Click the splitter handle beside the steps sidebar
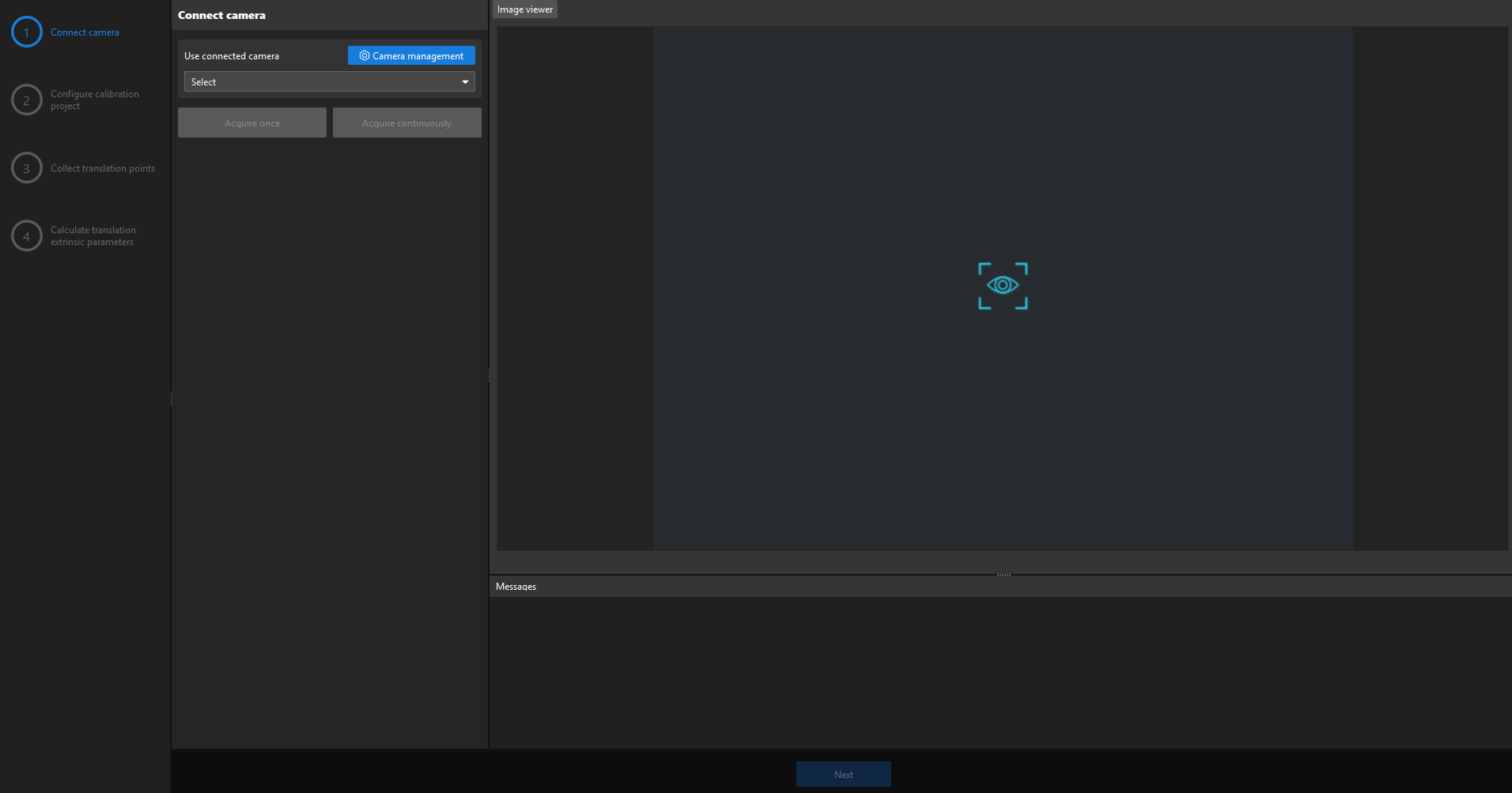 (171, 399)
